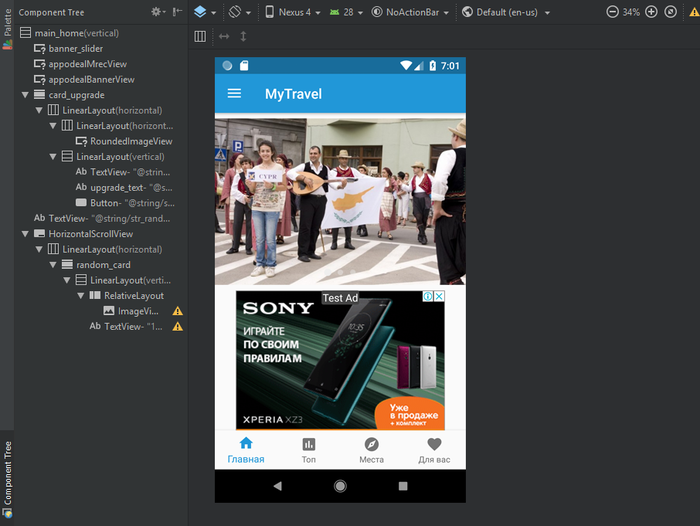Collapse the HorizontalScrollView tree node
Screen dimensions: 700x526
coord(25,233)
